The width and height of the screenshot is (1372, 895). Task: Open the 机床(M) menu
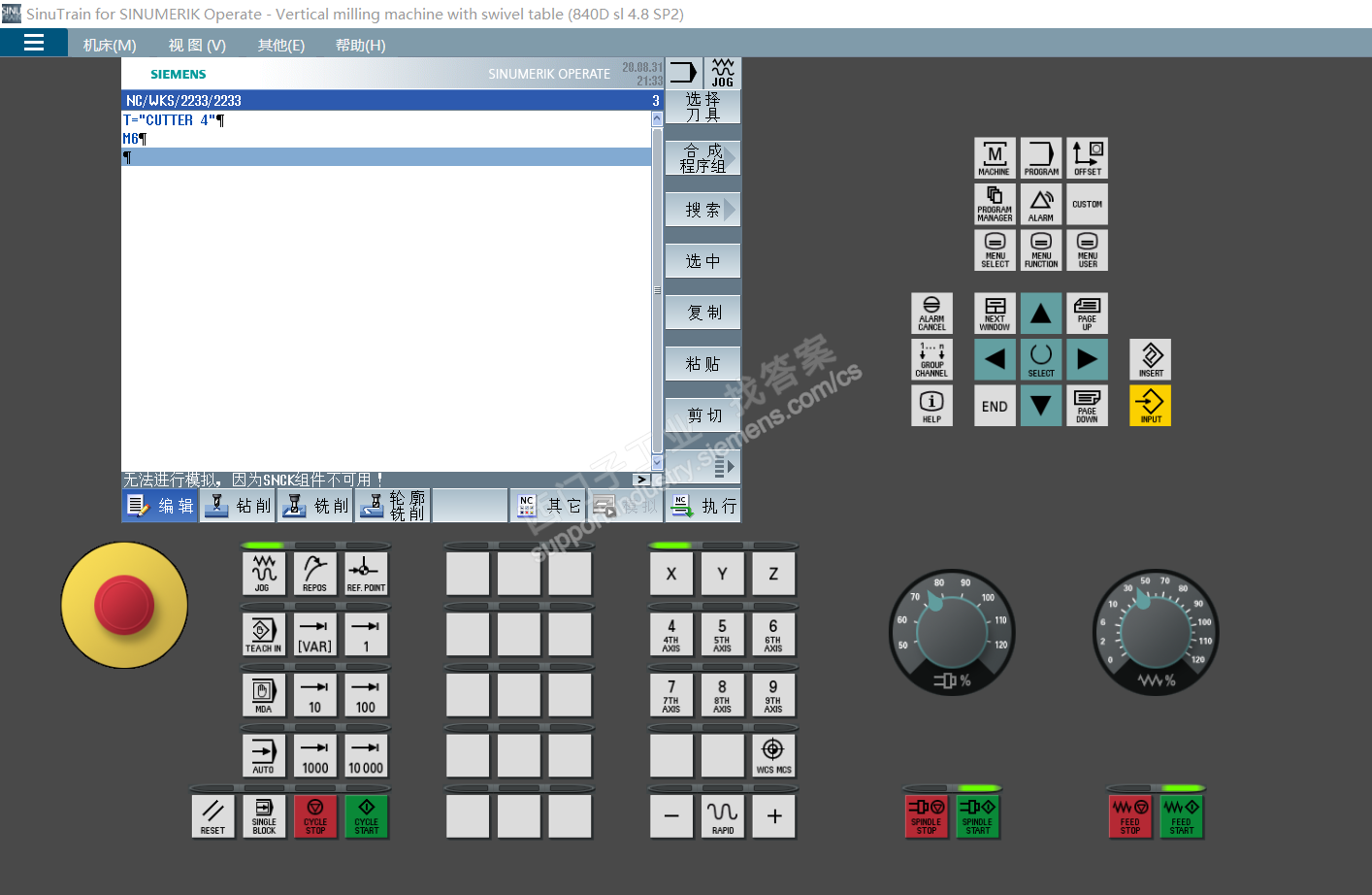110,45
